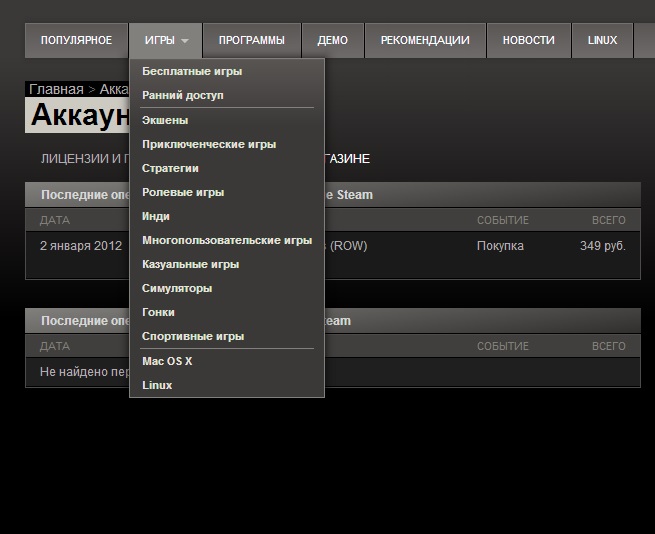Open the НОВОСТИ tab
Image resolution: width=655 pixels, height=534 pixels.
tap(528, 41)
